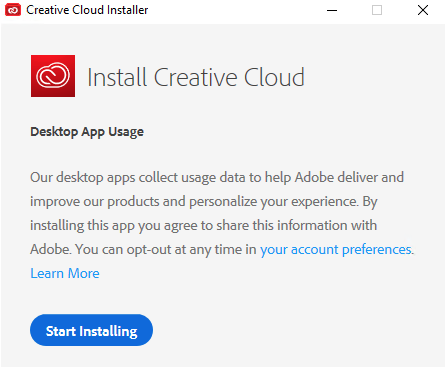Click the large red Creative Cloud logo
445x367 pixels.
[x=53, y=76]
